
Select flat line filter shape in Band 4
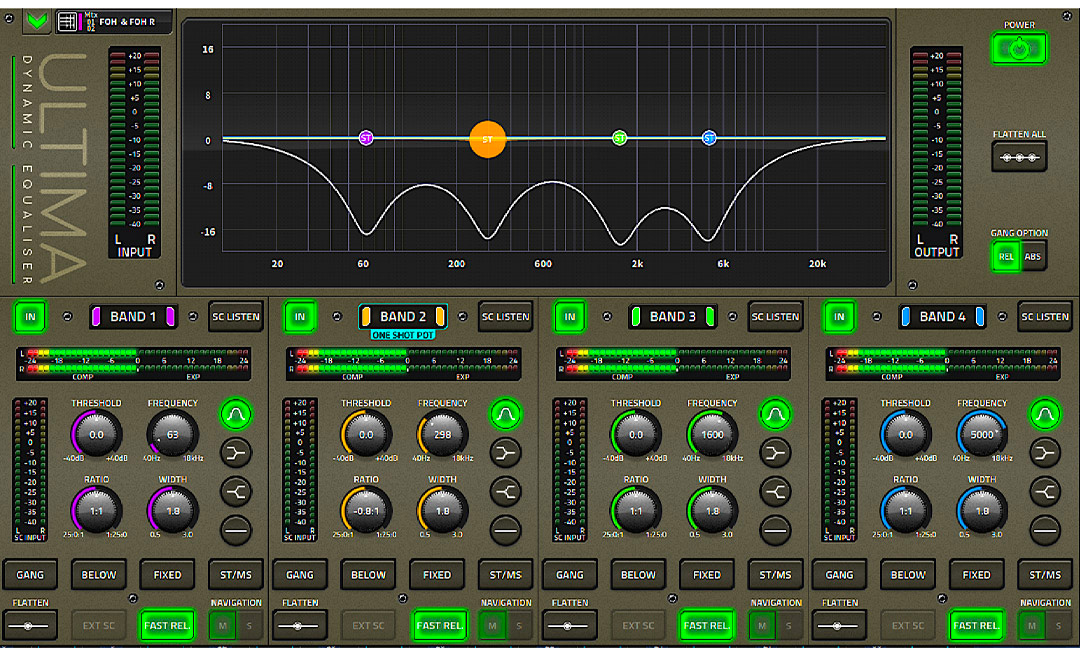(1045, 529)
